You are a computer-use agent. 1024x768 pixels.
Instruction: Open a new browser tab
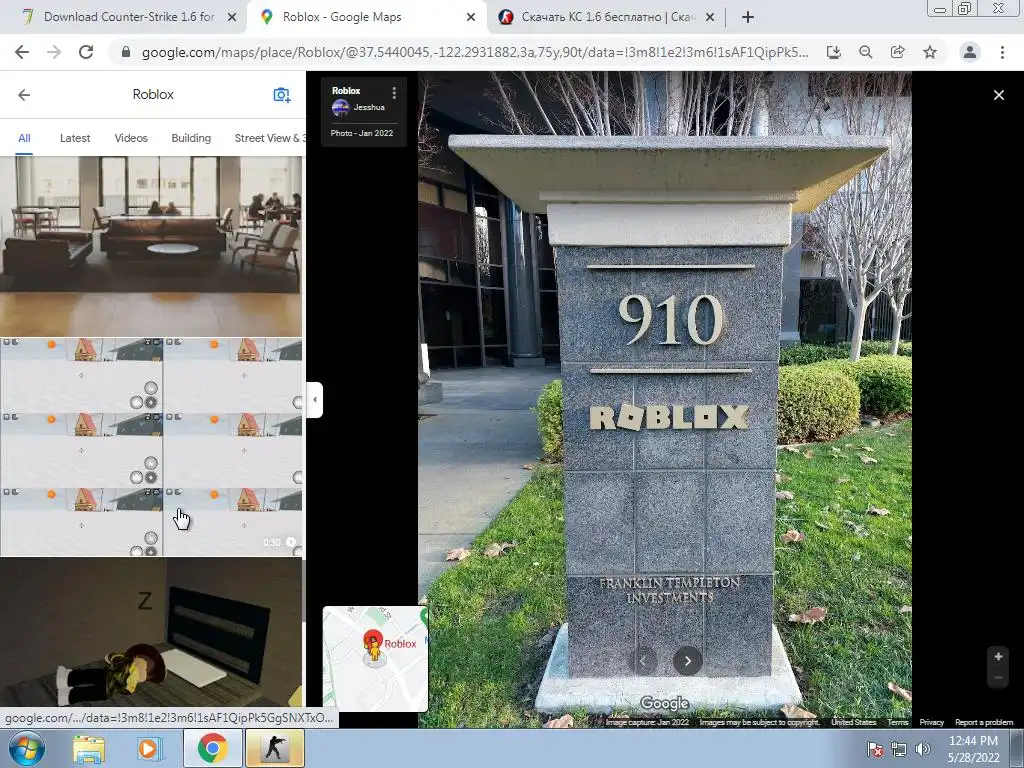[x=748, y=17]
